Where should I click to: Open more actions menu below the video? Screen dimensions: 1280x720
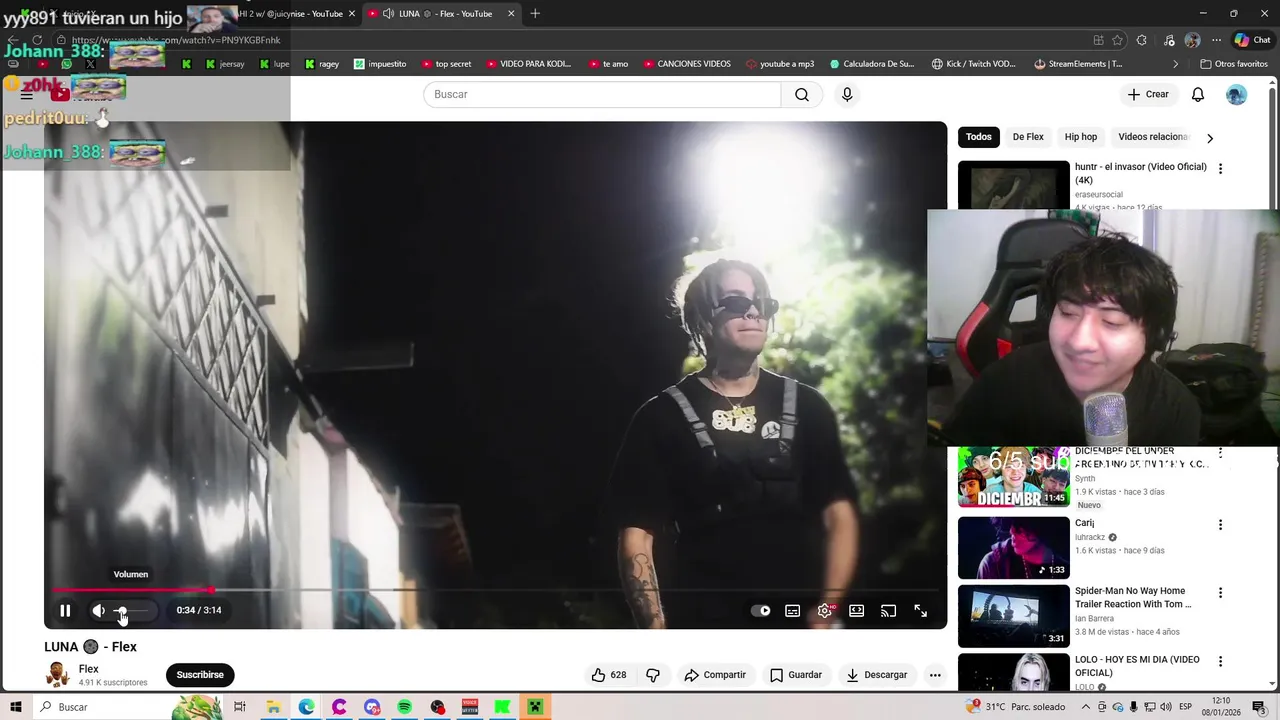(x=935, y=675)
